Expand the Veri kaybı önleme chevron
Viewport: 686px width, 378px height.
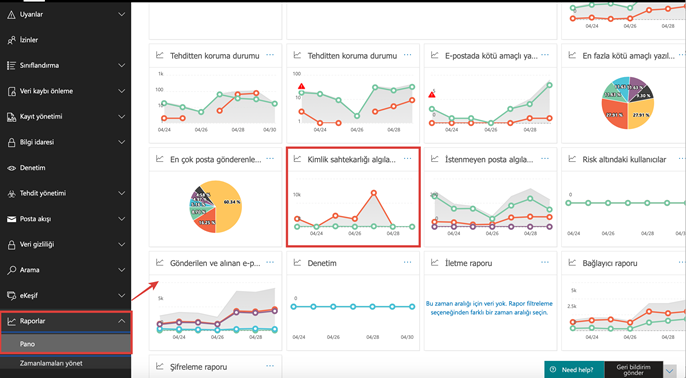click(x=122, y=91)
